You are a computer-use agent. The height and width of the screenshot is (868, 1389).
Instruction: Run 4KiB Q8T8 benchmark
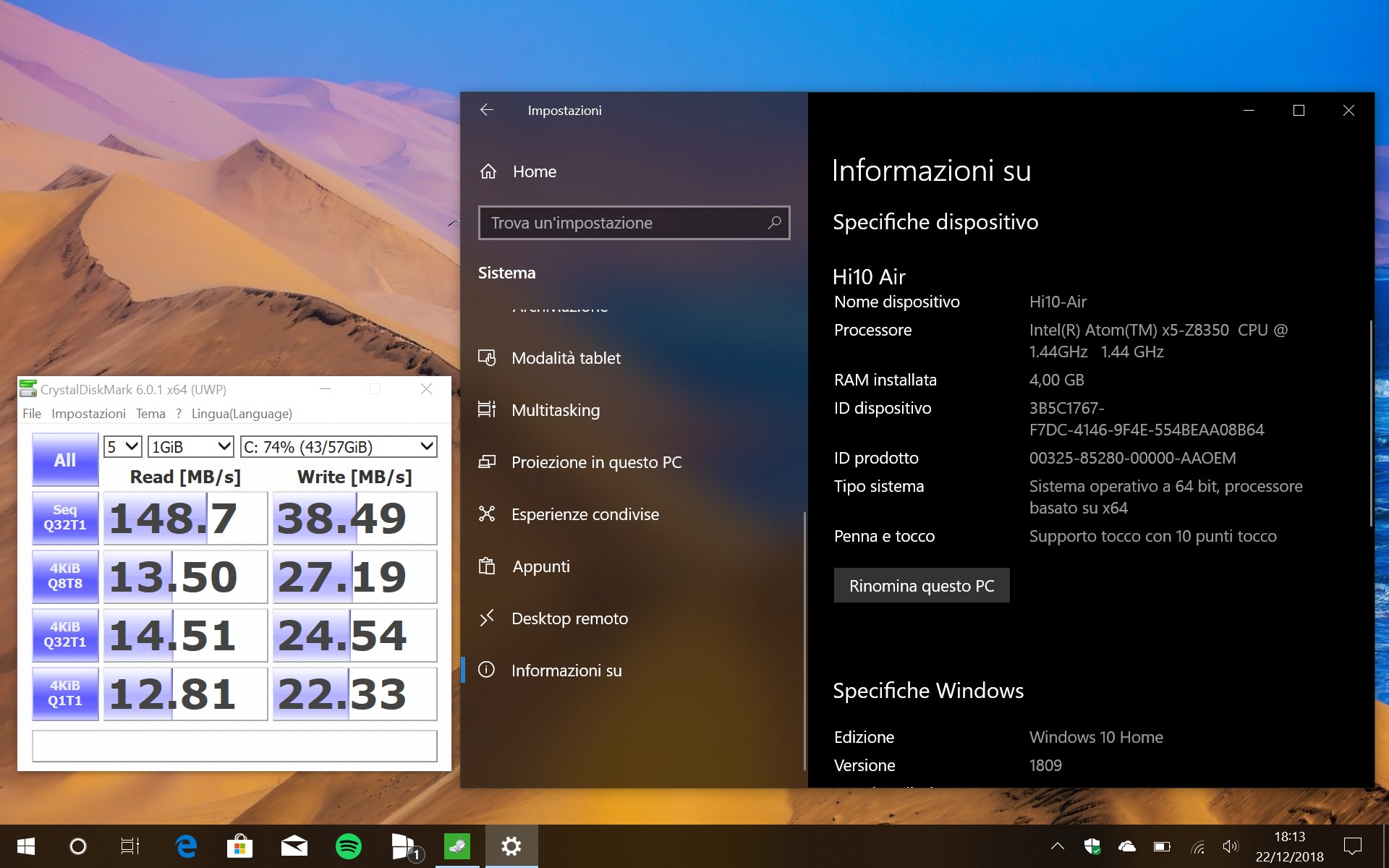coord(65,576)
